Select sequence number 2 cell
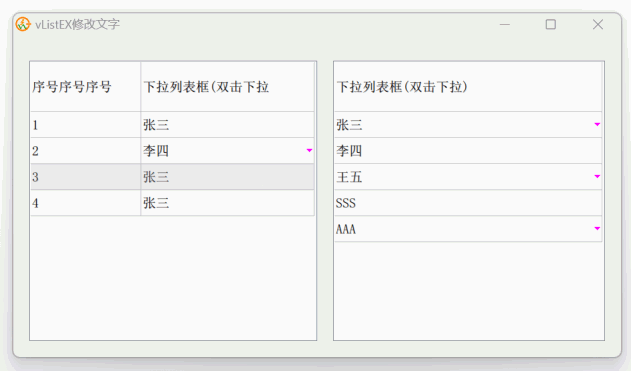The width and height of the screenshot is (631, 371). pos(85,151)
